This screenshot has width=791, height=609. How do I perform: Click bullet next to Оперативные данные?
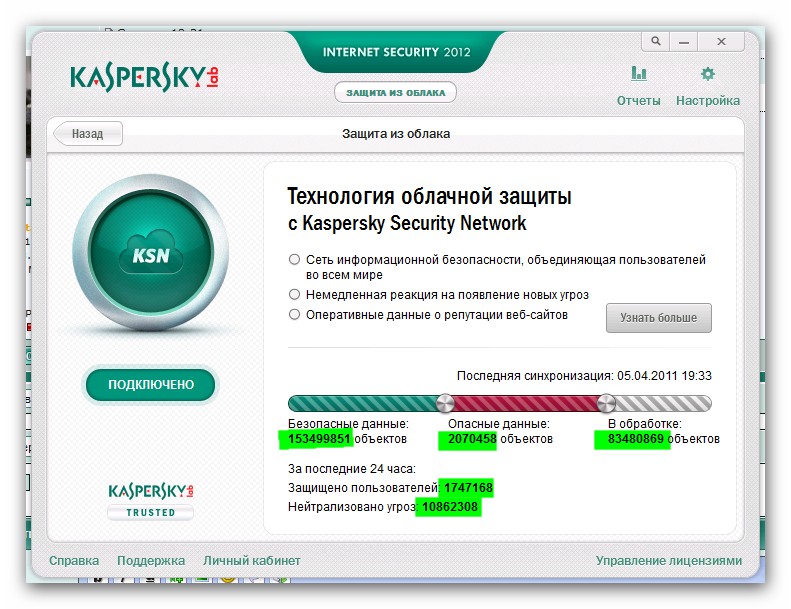[x=294, y=314]
